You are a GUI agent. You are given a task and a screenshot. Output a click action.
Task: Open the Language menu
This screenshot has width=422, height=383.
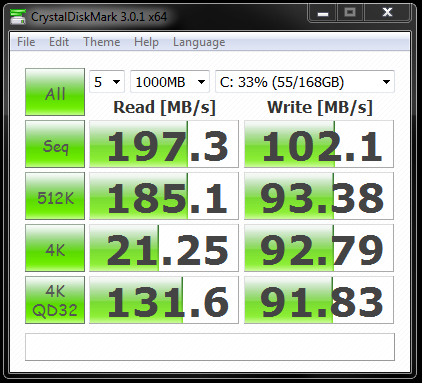coord(199,42)
